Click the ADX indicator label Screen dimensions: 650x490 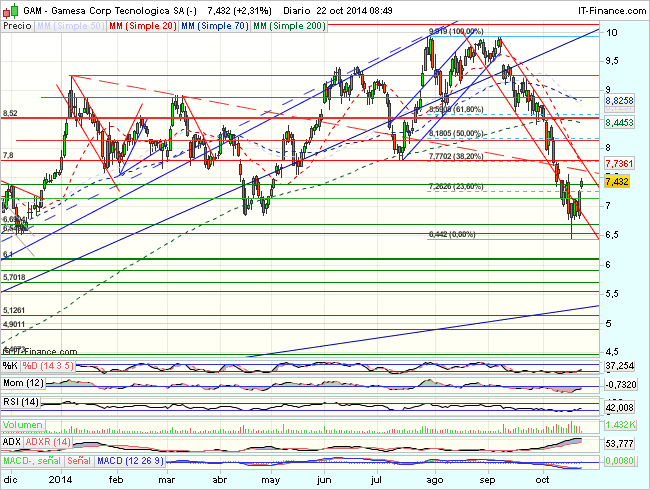[x=12, y=442]
